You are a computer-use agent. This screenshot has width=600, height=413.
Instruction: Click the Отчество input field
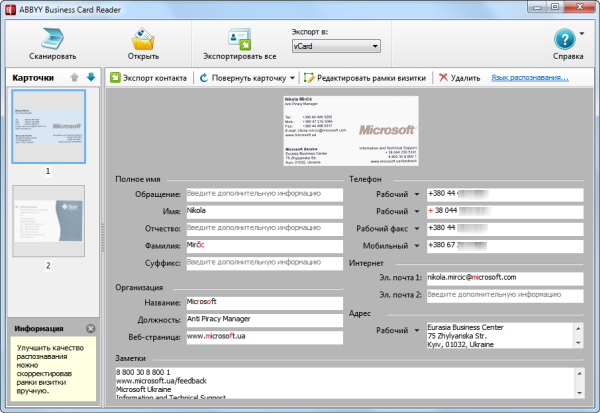264,229
